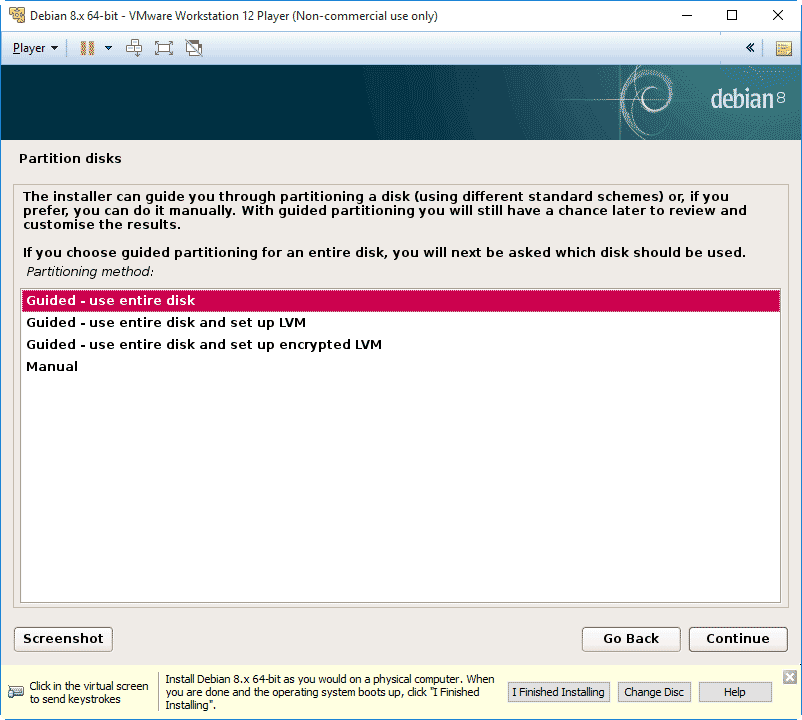Screen dimensions: 802x720
Task: Open the Player menu
Action: pyautogui.click(x=35, y=48)
